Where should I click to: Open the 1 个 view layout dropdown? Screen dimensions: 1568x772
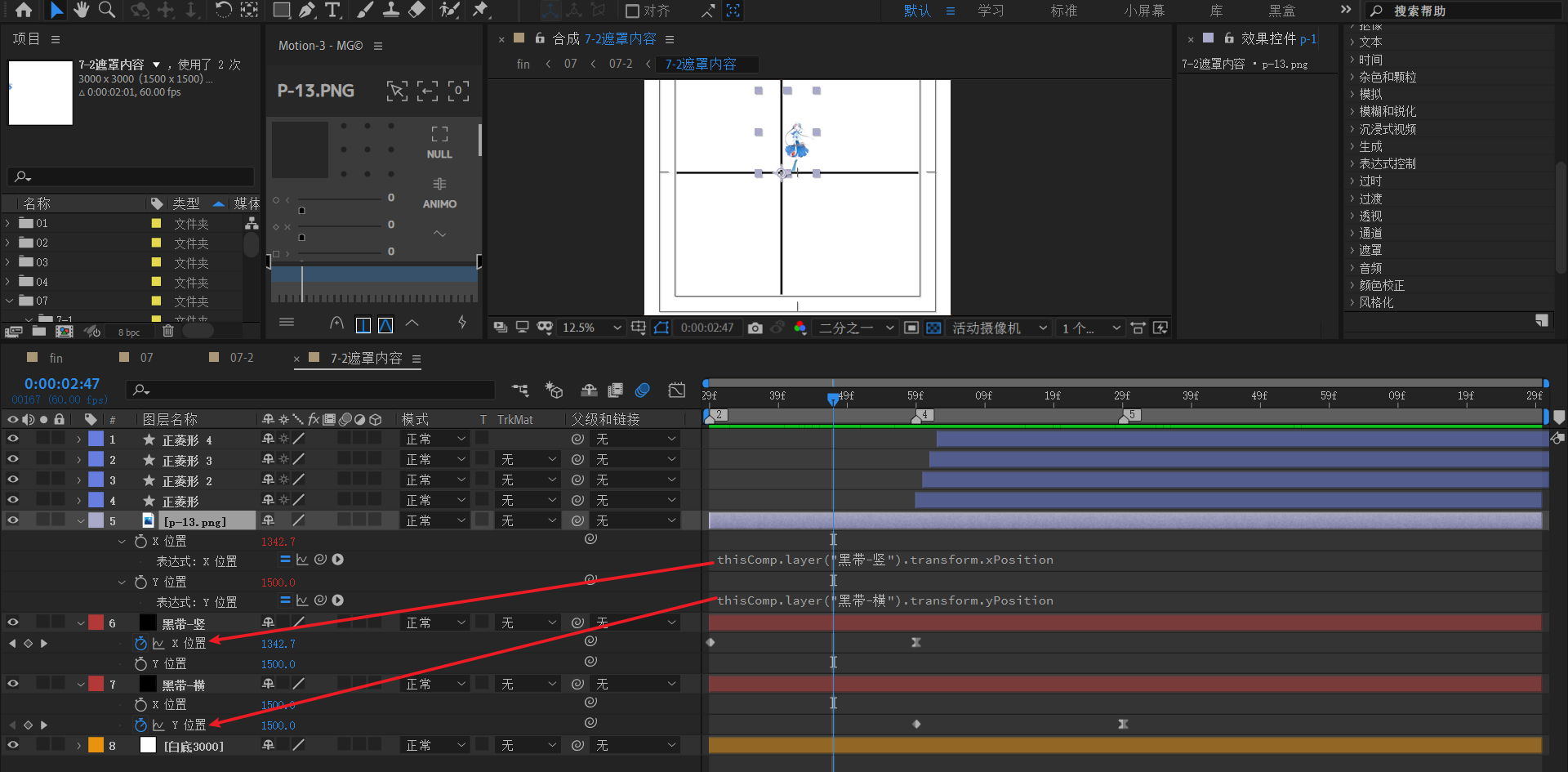click(1090, 328)
